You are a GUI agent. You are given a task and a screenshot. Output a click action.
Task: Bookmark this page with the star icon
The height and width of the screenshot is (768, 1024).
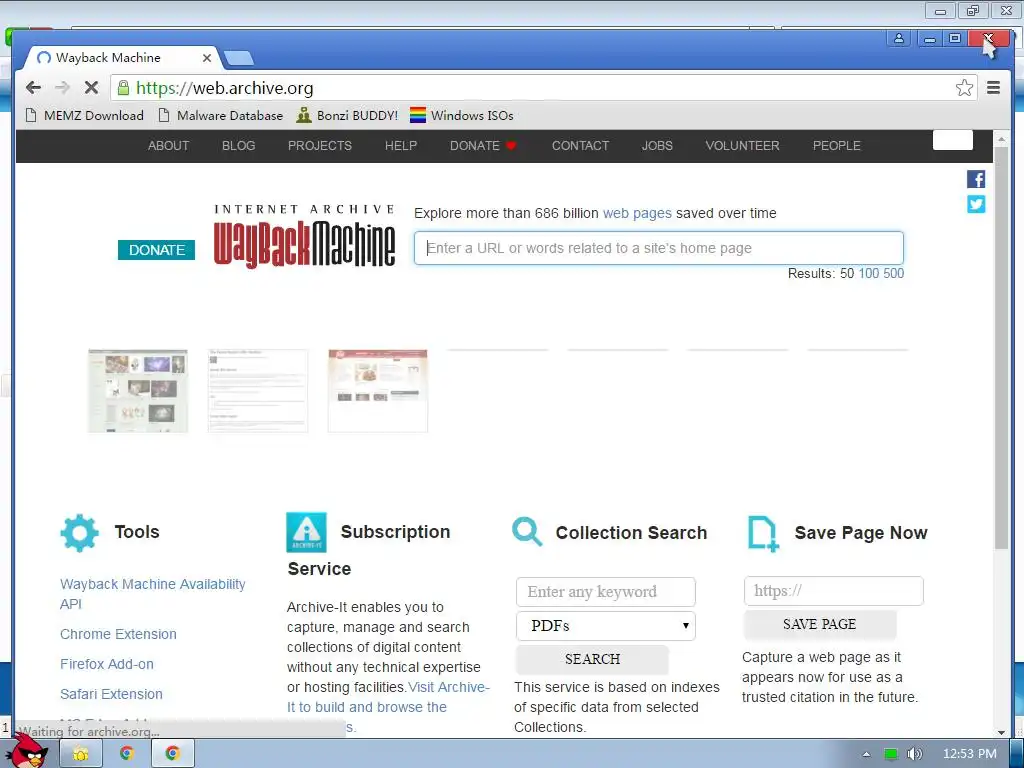tap(964, 88)
